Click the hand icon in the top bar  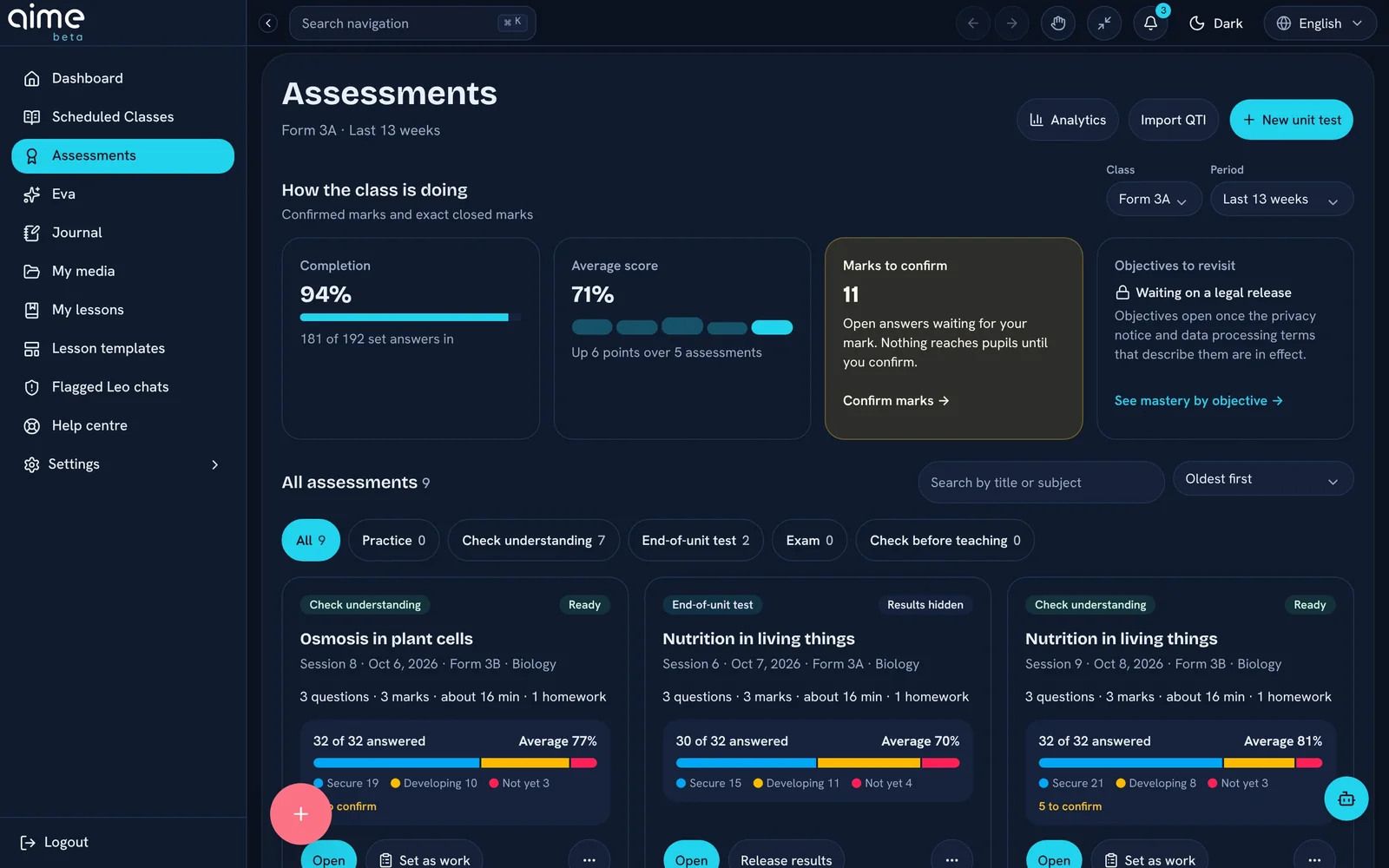click(1057, 23)
